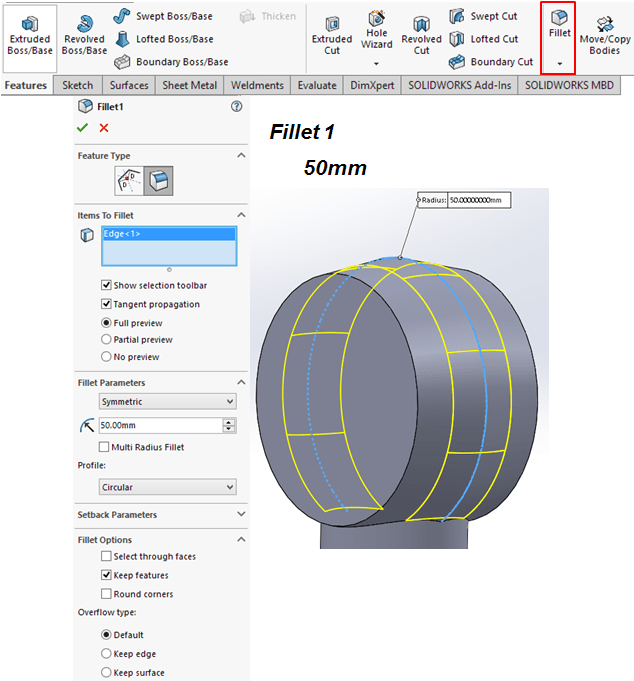The image size is (634, 681).
Task: Expand the Setback Parameters section
Action: pos(241,515)
